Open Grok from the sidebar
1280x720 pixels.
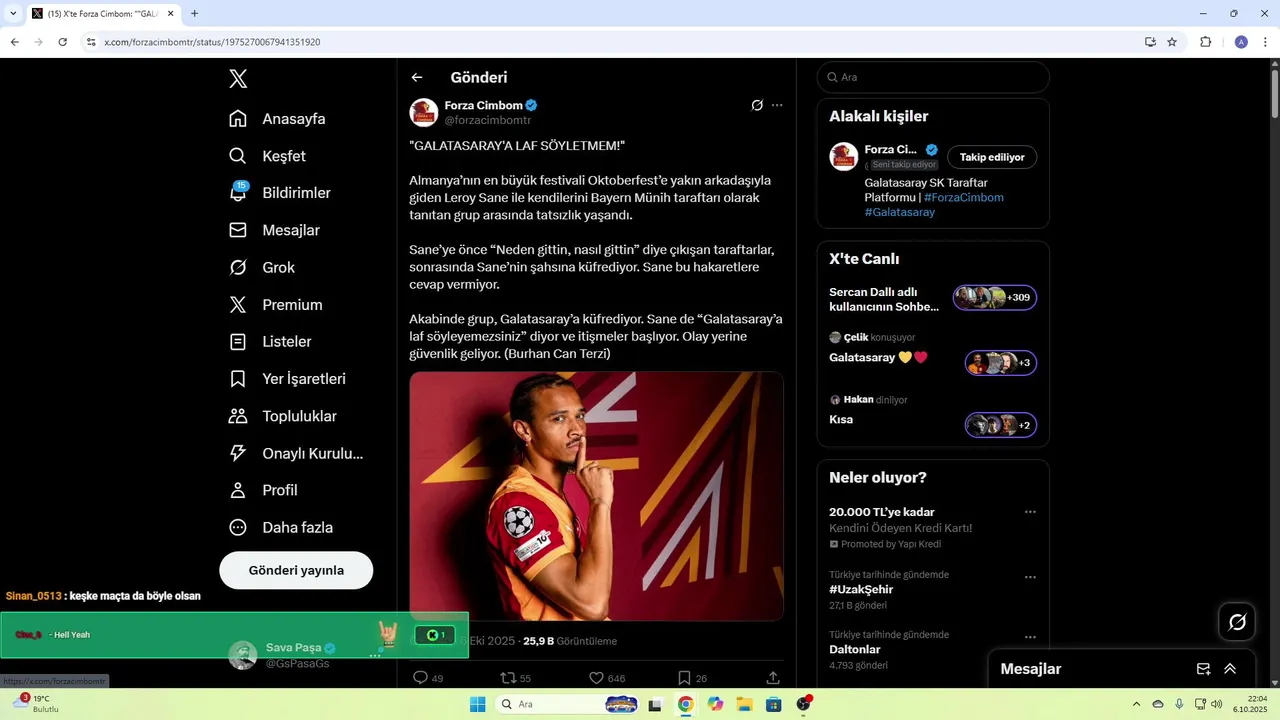[262, 267]
